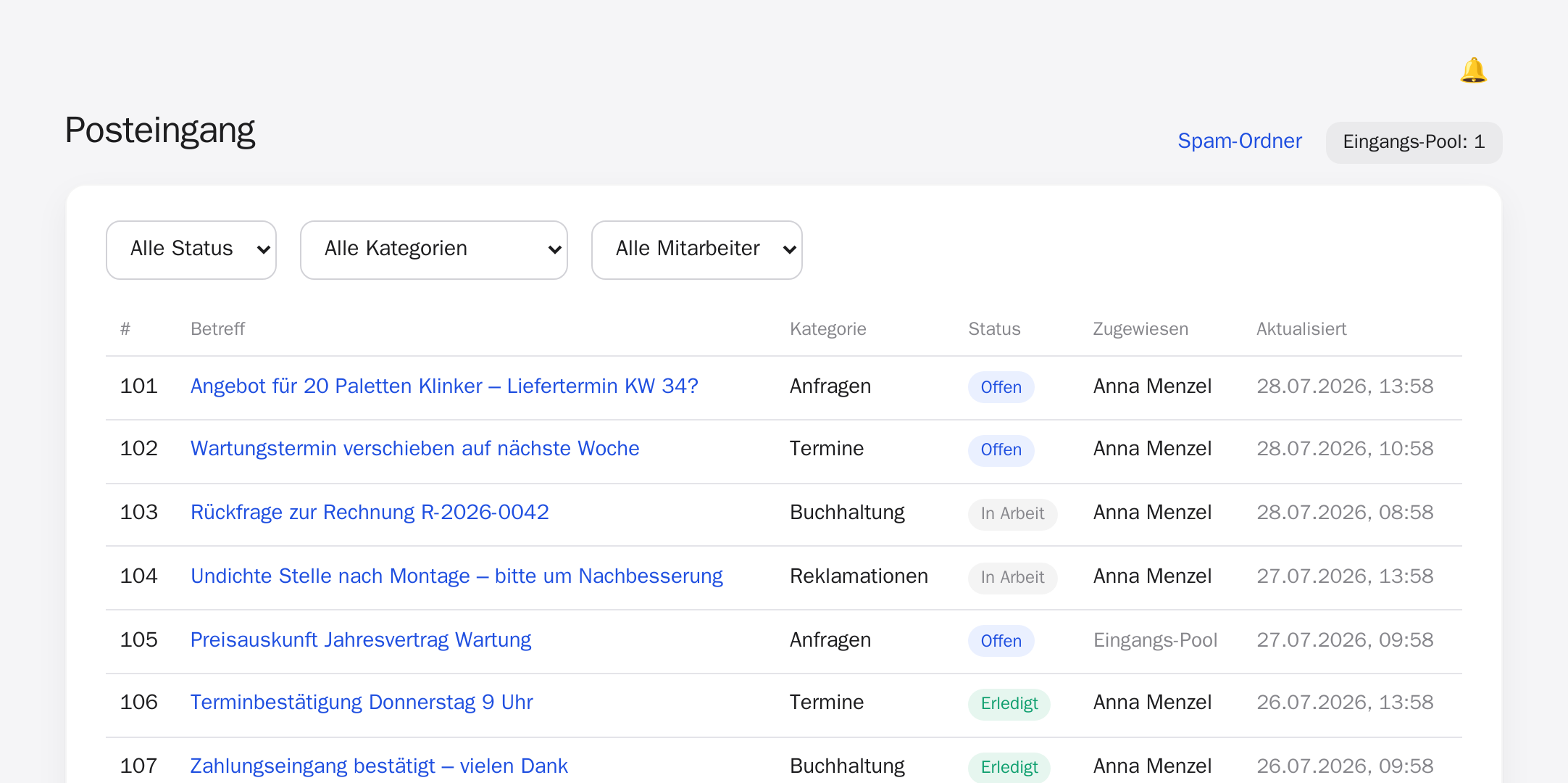Click Anfragen category in row 101
The width and height of the screenshot is (1568, 783).
830,386
